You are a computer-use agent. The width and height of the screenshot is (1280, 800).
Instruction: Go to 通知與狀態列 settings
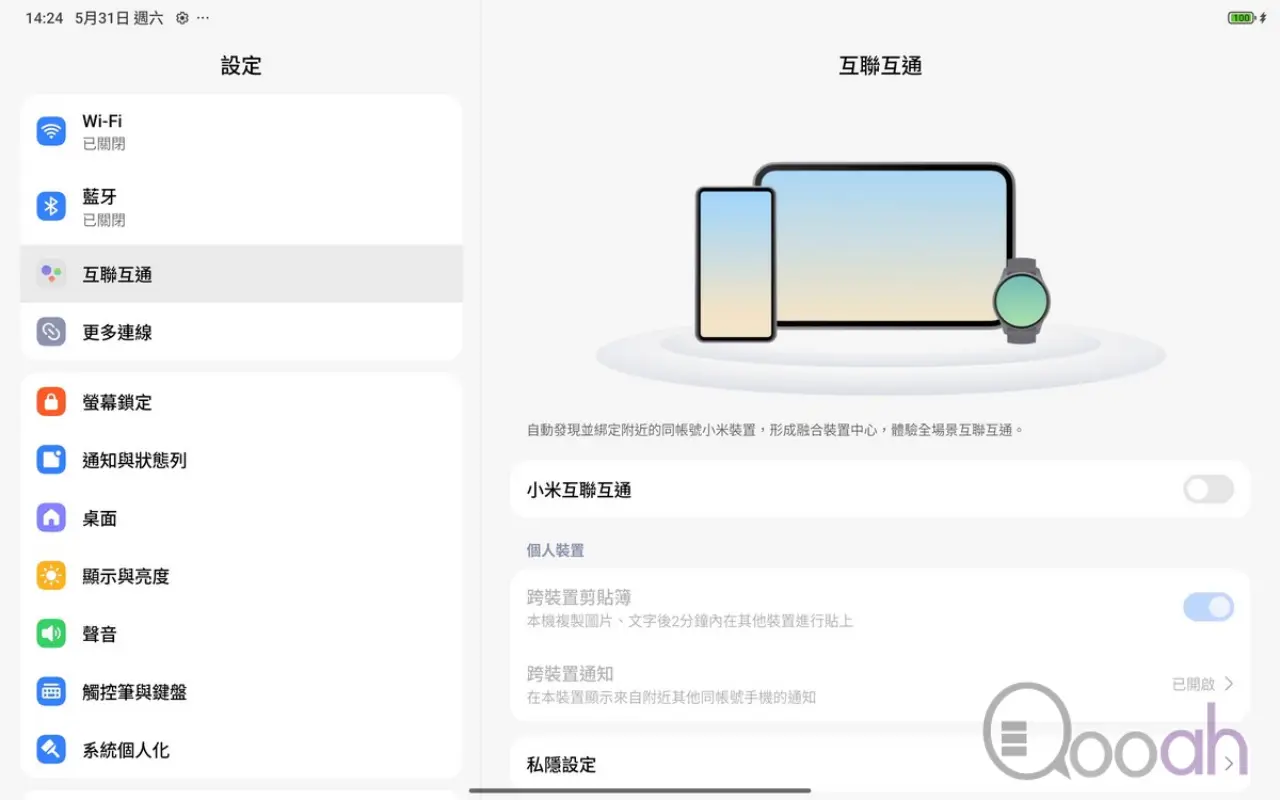(x=241, y=460)
